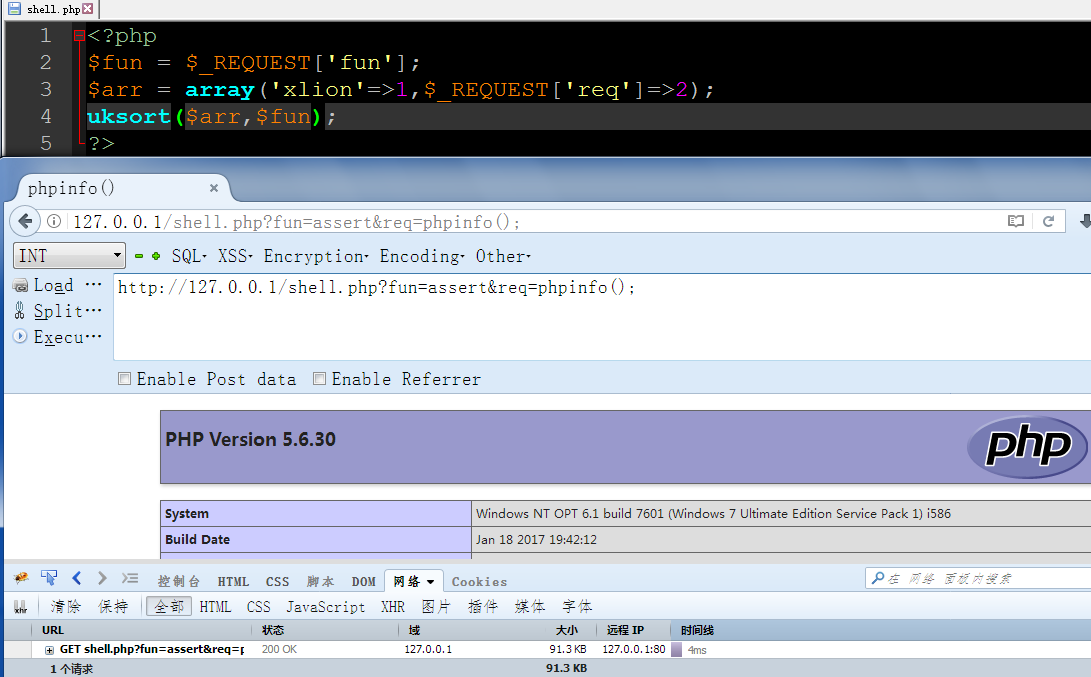
Task: Switch to Firebug 脚本 tab
Action: [x=320, y=581]
